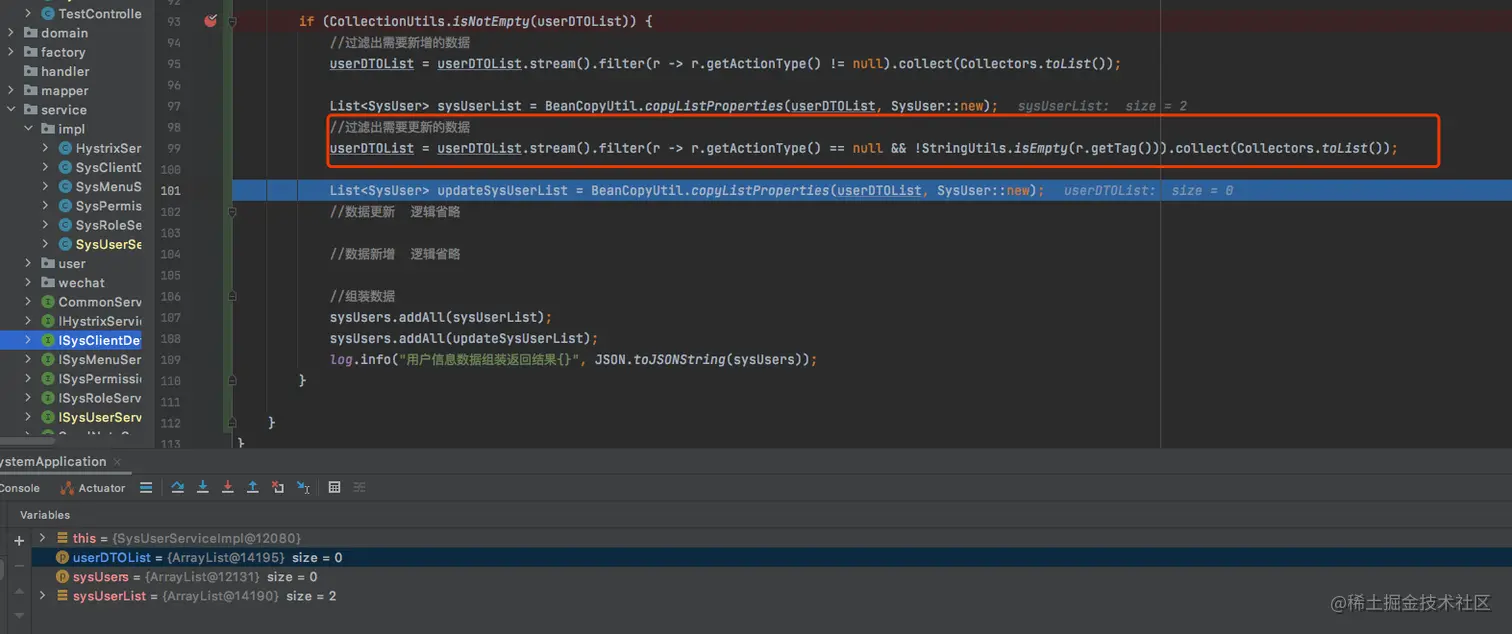1512x634 pixels.
Task: Click the SysUserSe class icon
Action: point(66,245)
